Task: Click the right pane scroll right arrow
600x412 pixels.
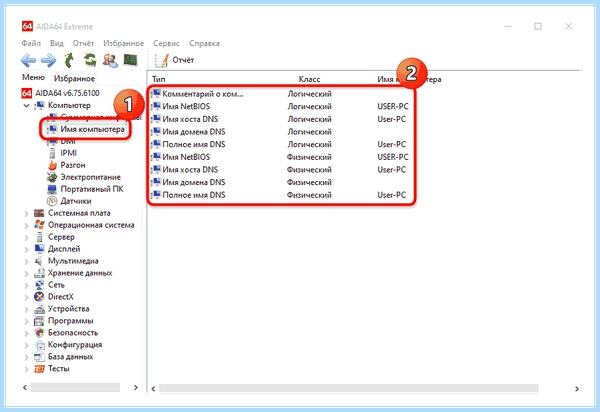Action: coord(577,389)
